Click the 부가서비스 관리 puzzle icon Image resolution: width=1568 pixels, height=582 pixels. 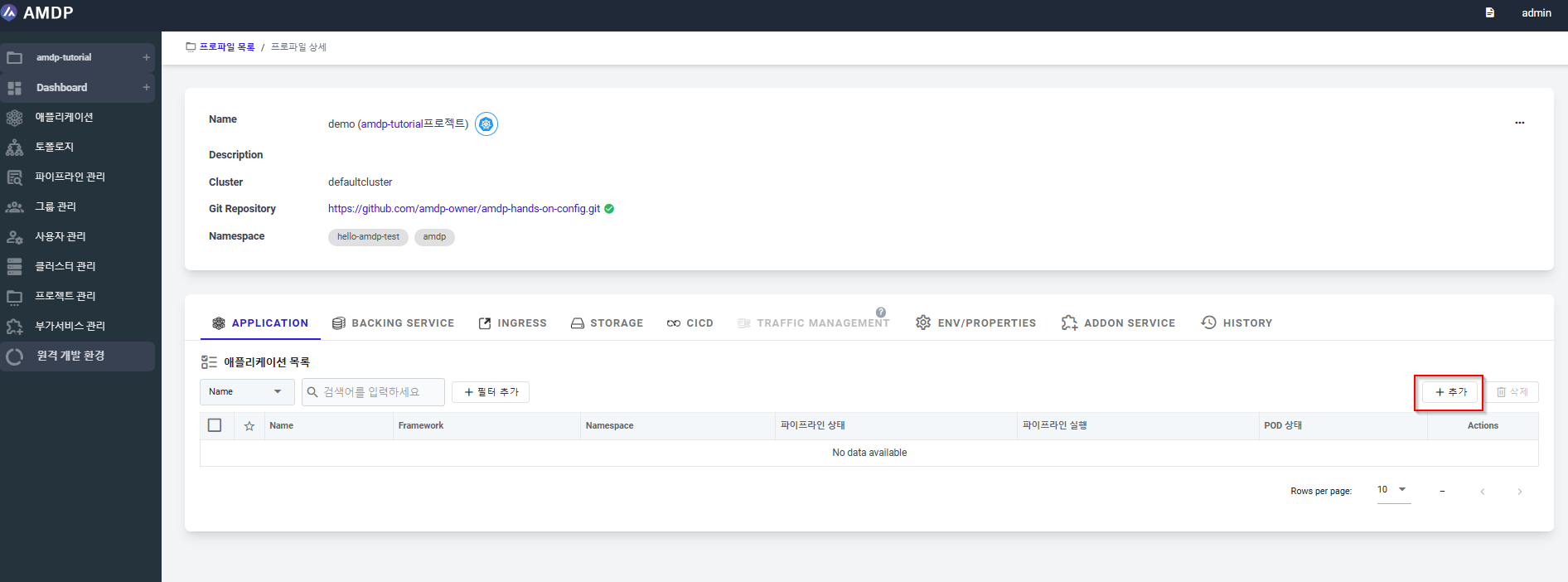click(x=14, y=327)
